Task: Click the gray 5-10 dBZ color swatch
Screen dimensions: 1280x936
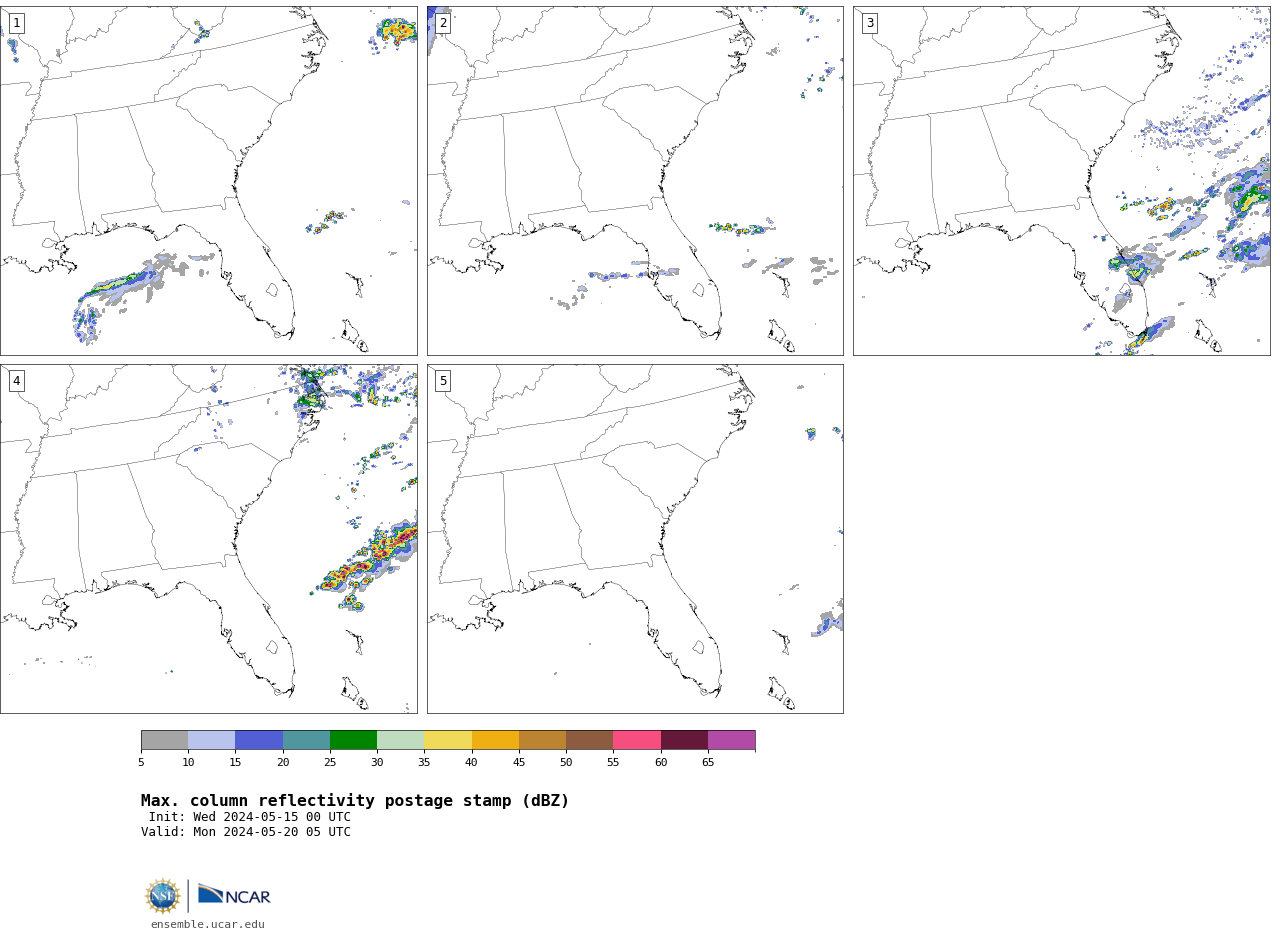Action: (x=164, y=740)
